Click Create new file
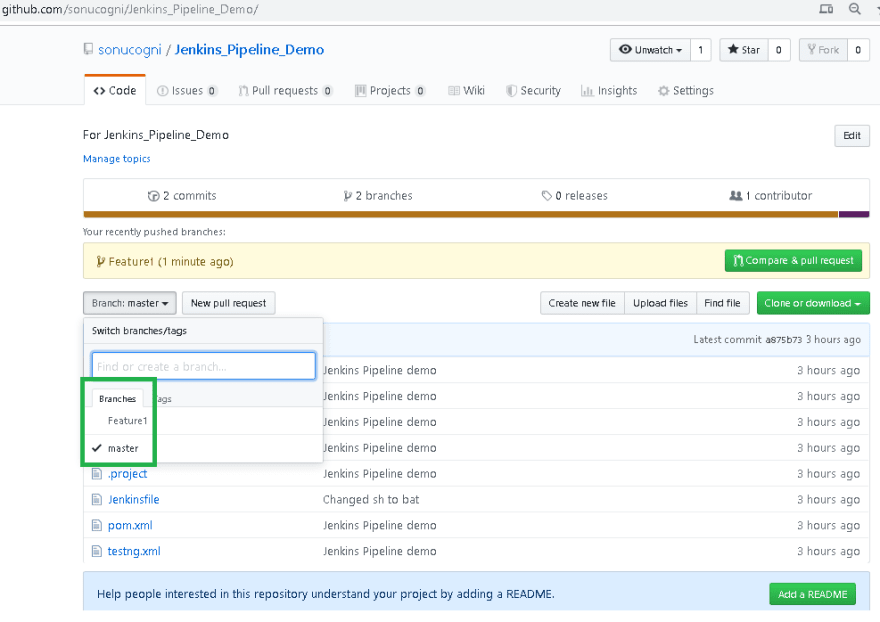The image size is (880, 622). click(582, 303)
